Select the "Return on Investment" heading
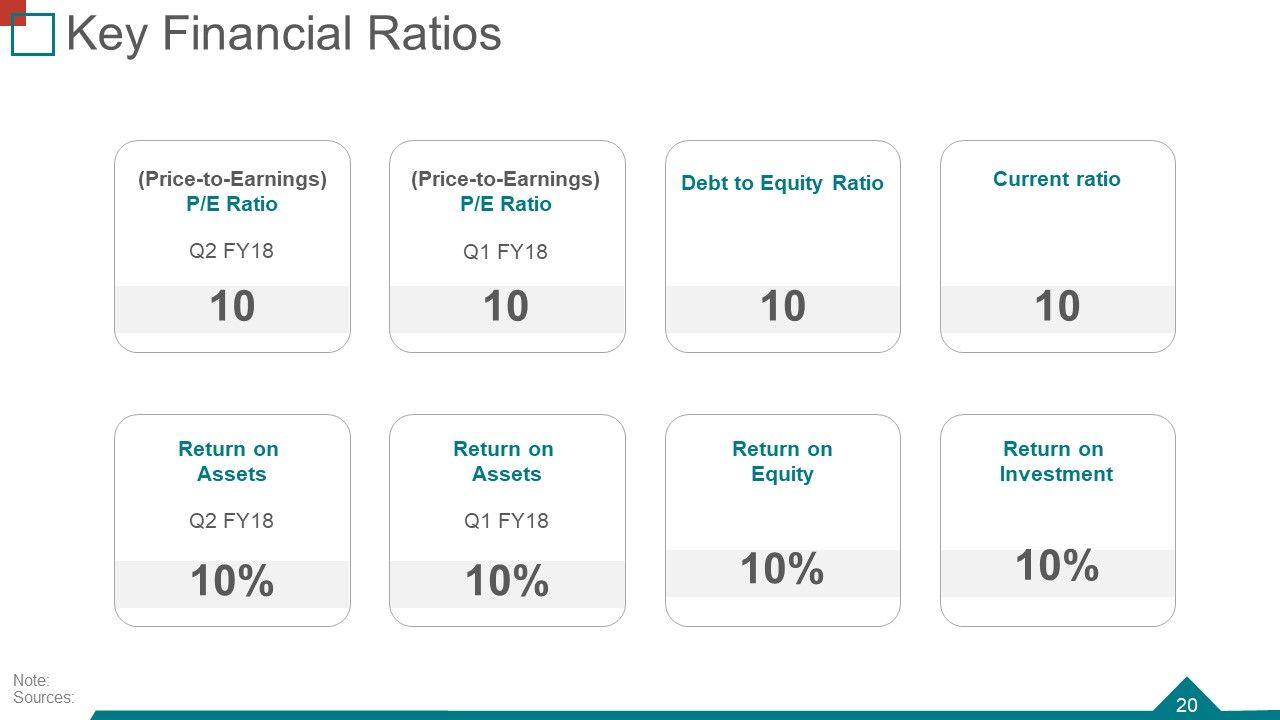Screen dimensions: 1280x720 click(1055, 461)
